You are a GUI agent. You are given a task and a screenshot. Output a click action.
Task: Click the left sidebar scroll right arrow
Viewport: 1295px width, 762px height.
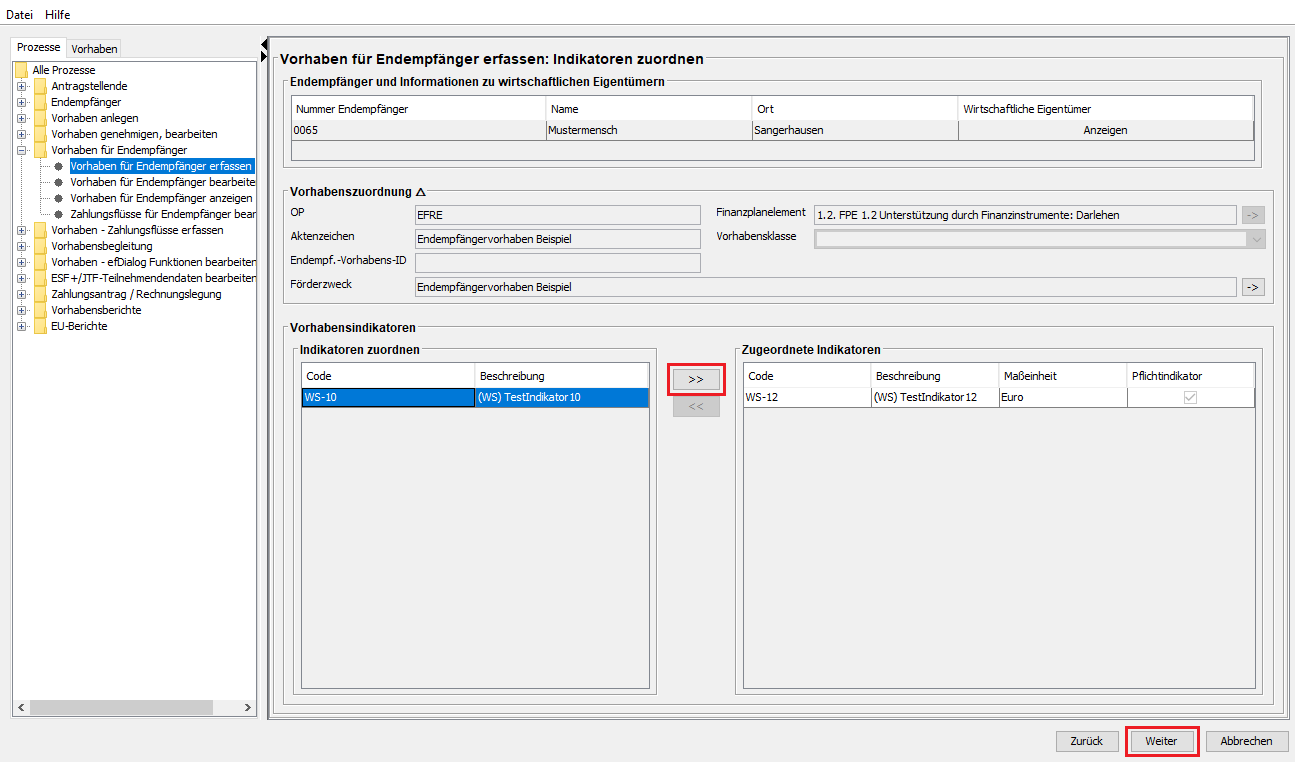click(249, 707)
